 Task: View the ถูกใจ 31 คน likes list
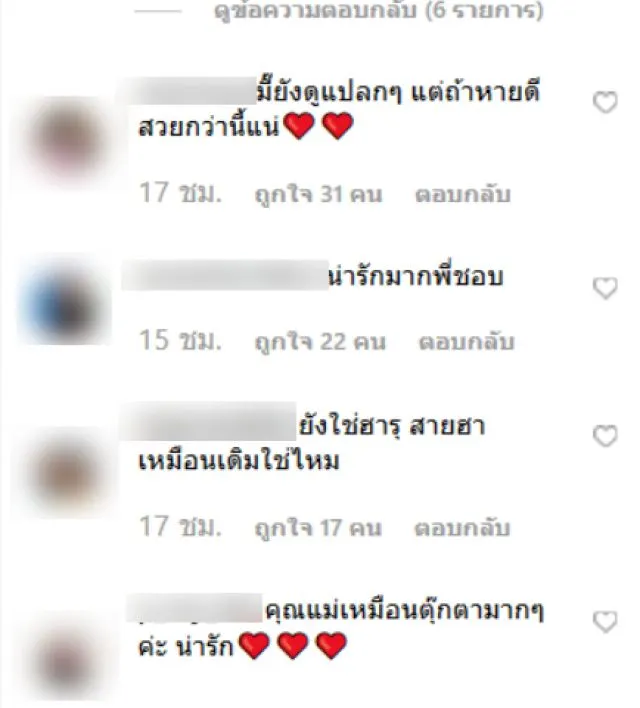pyautogui.click(x=318, y=195)
